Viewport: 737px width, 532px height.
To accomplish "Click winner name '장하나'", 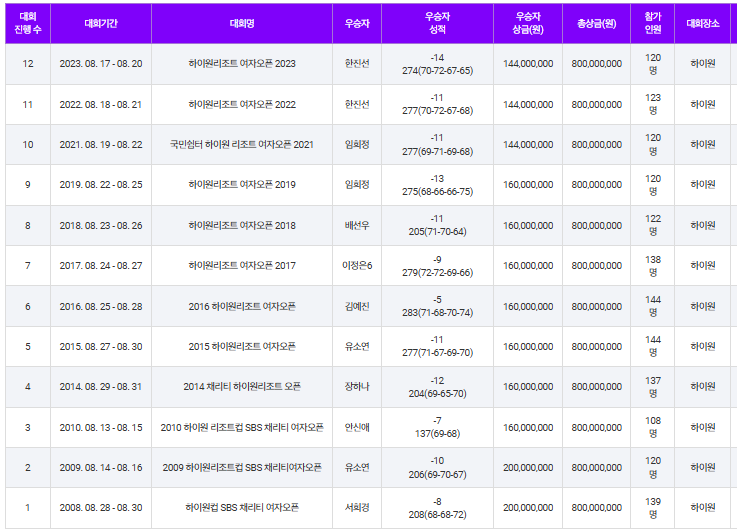I will (357, 387).
